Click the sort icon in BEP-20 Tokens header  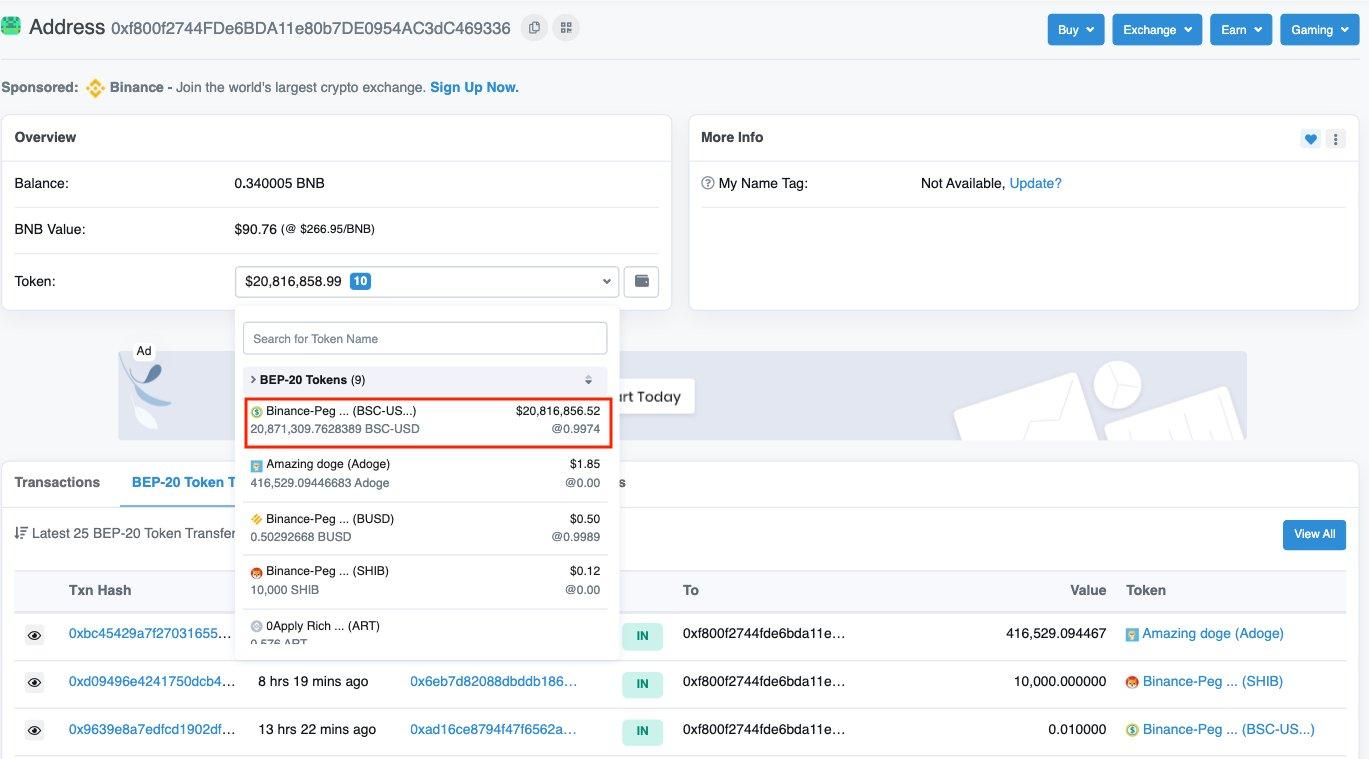tap(588, 380)
